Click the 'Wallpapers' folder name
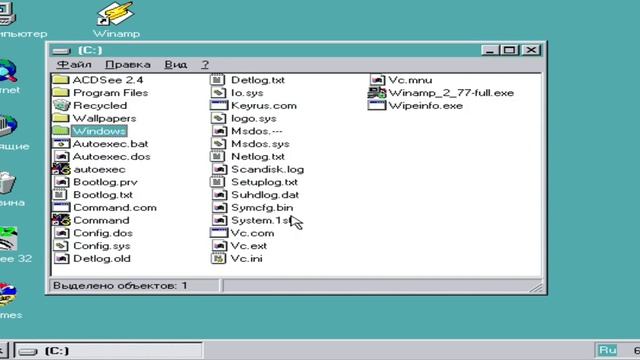Image resolution: width=640 pixels, height=360 pixels. [x=104, y=118]
